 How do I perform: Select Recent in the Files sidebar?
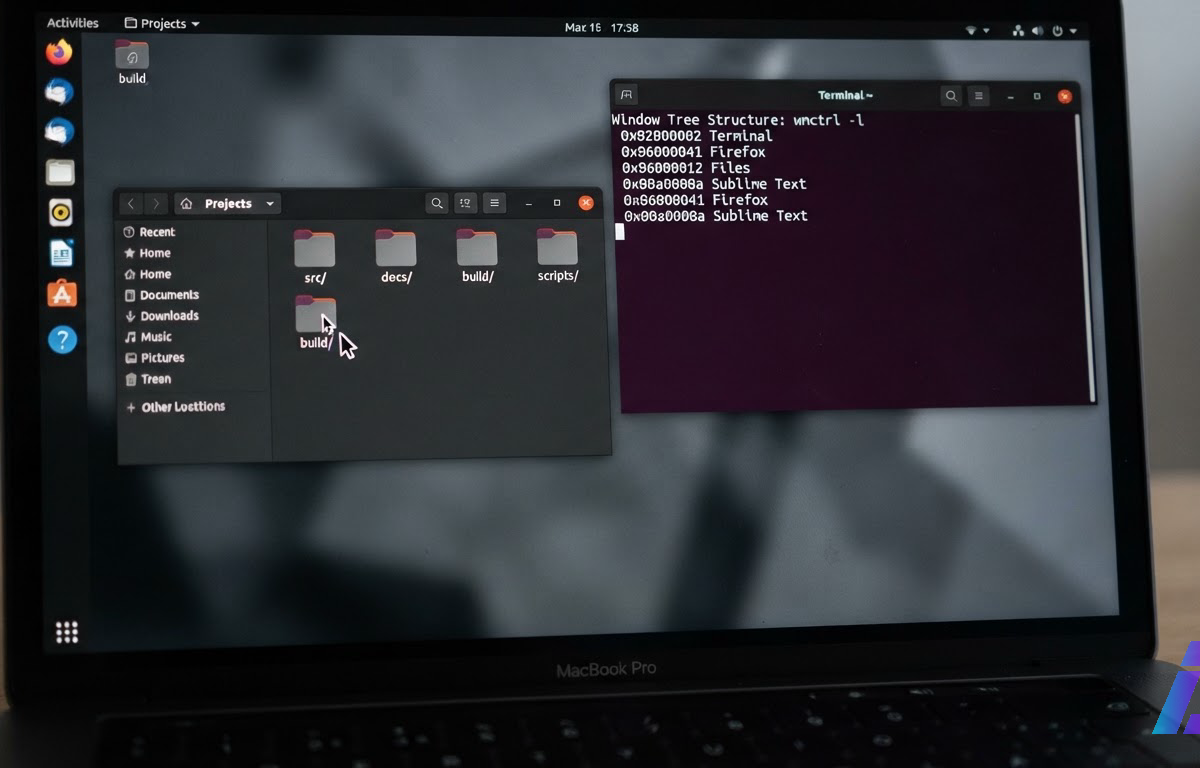coord(150,232)
